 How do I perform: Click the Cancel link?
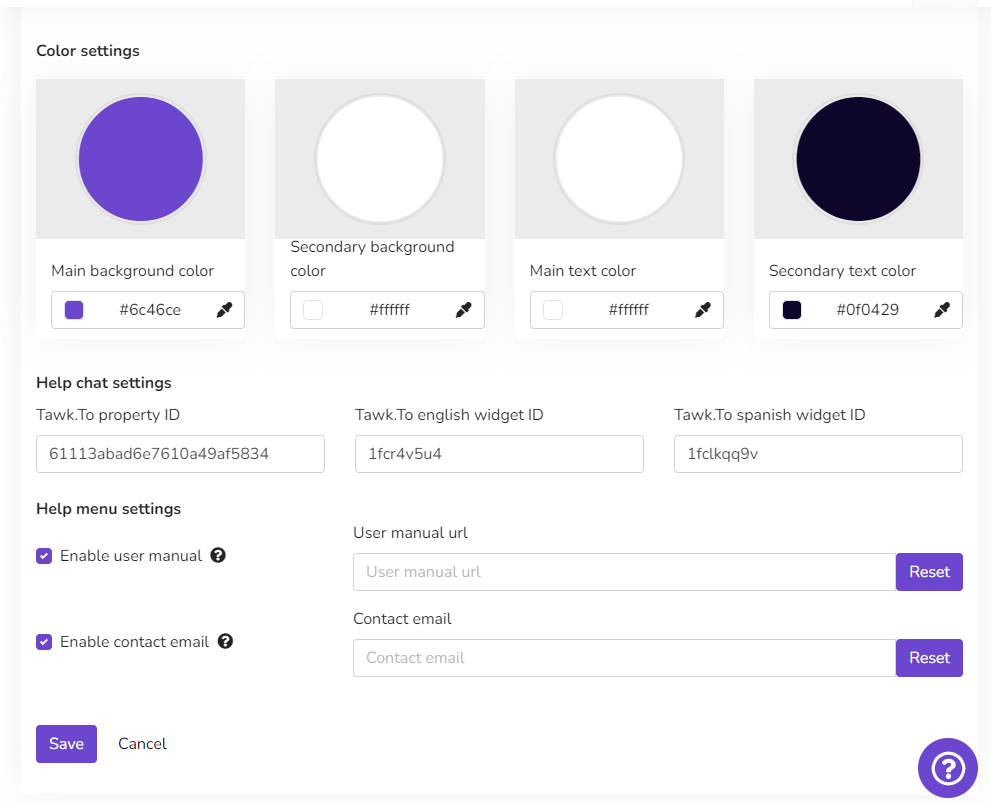[142, 744]
